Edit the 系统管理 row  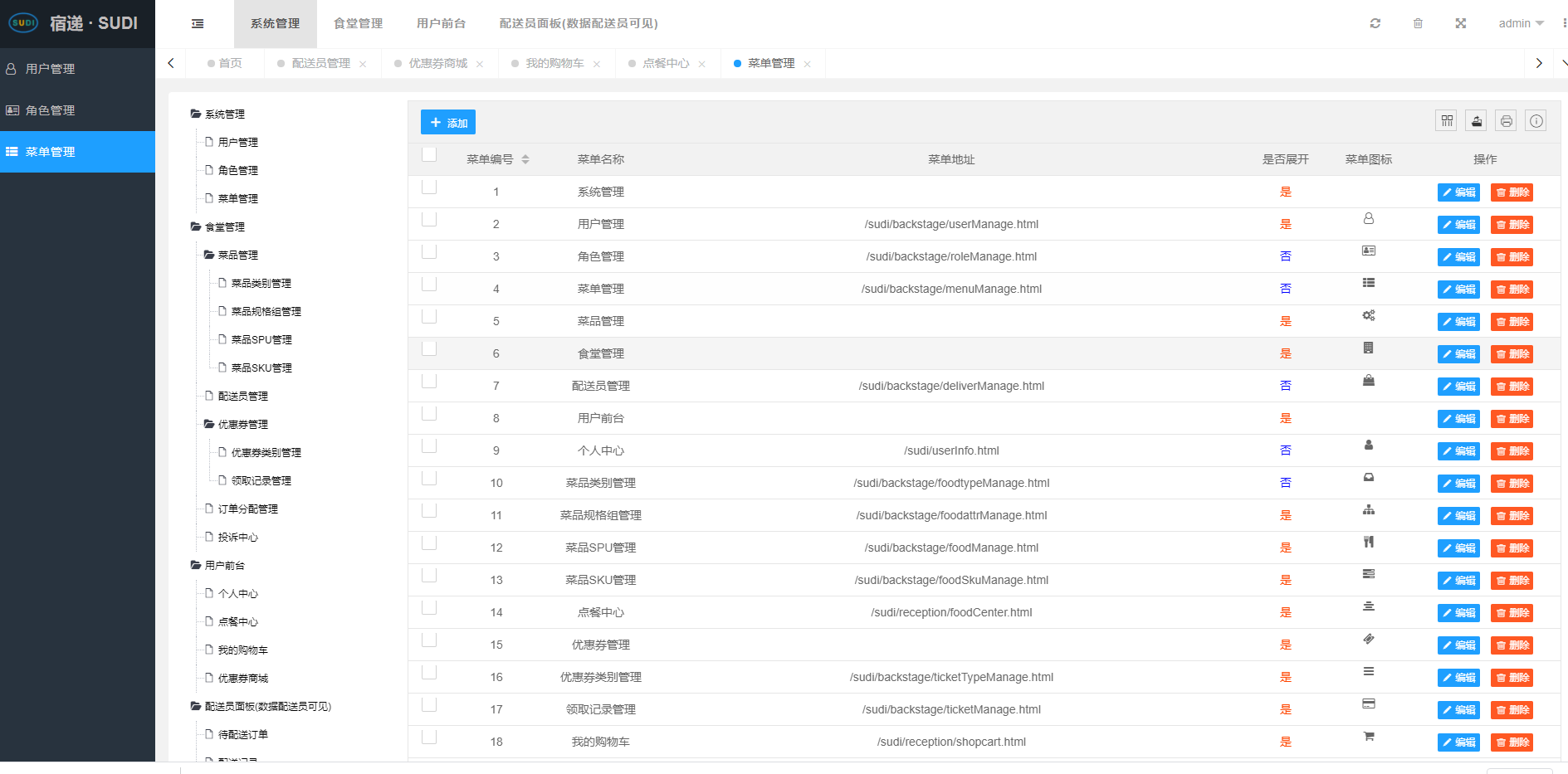tap(1458, 192)
